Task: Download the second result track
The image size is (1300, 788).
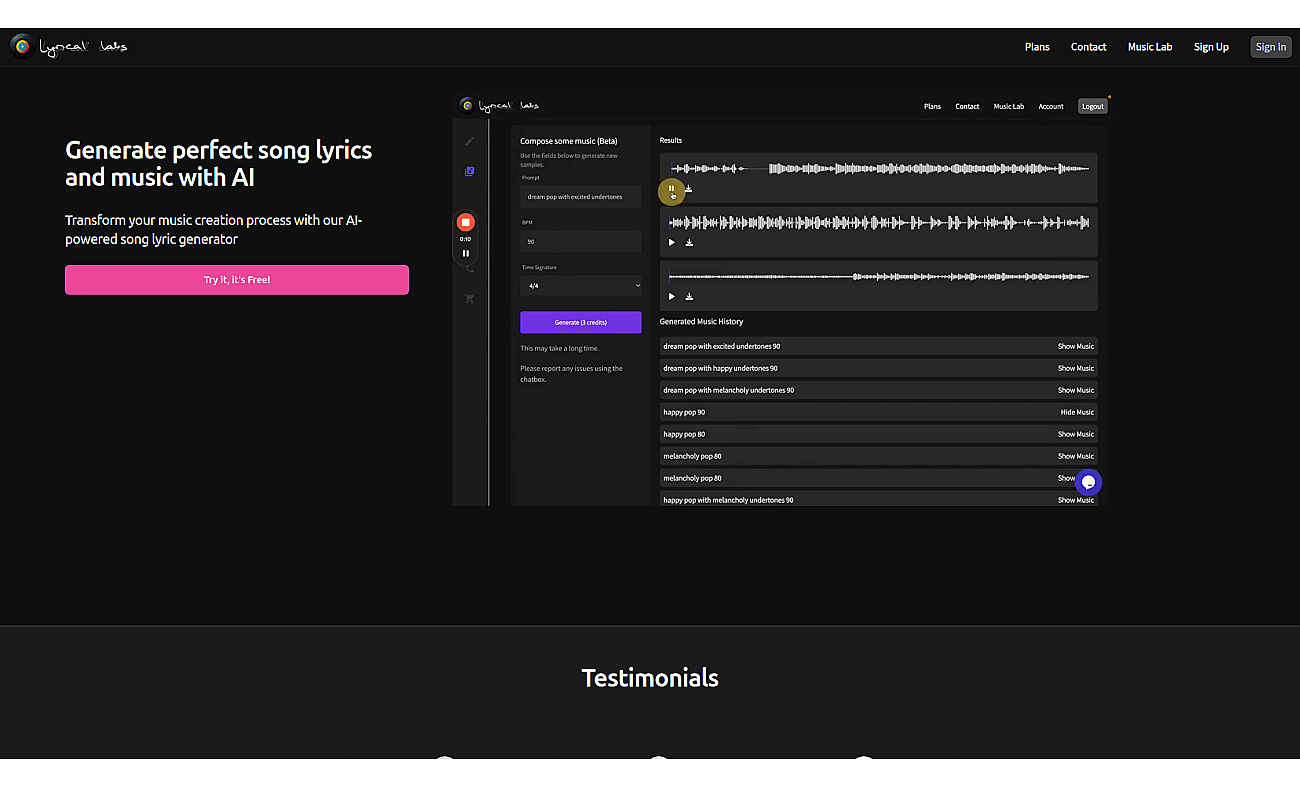Action: [689, 242]
